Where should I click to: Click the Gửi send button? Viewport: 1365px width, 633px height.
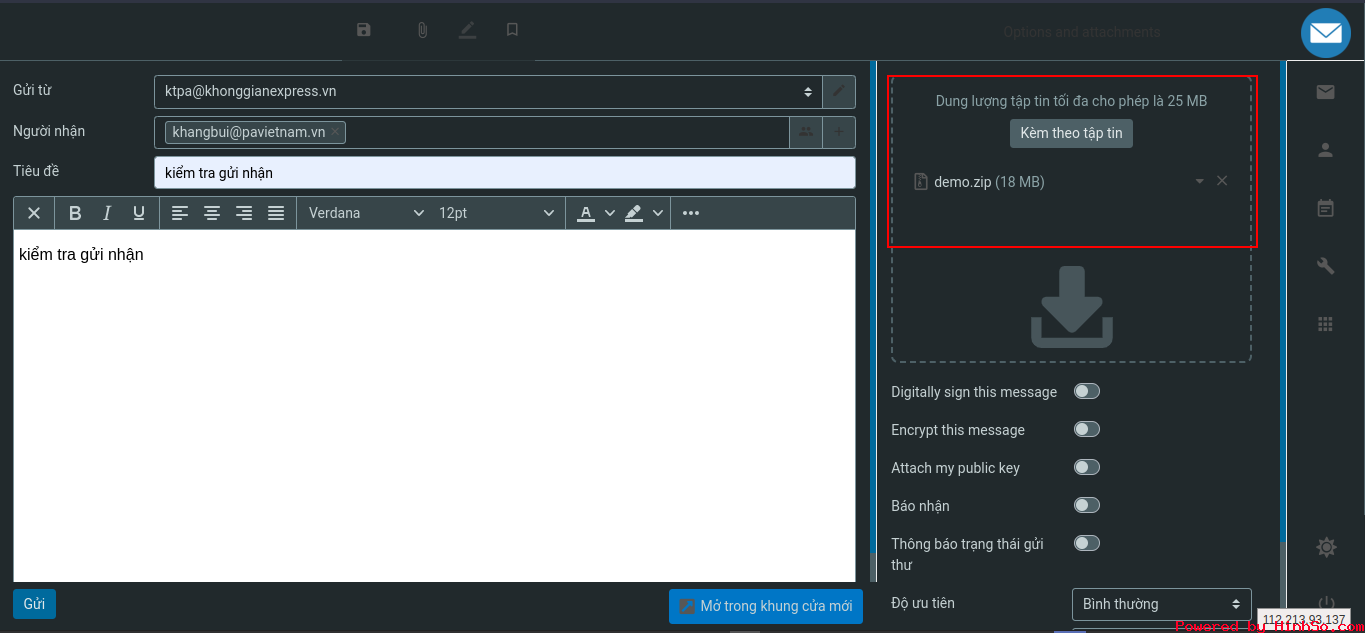click(34, 604)
